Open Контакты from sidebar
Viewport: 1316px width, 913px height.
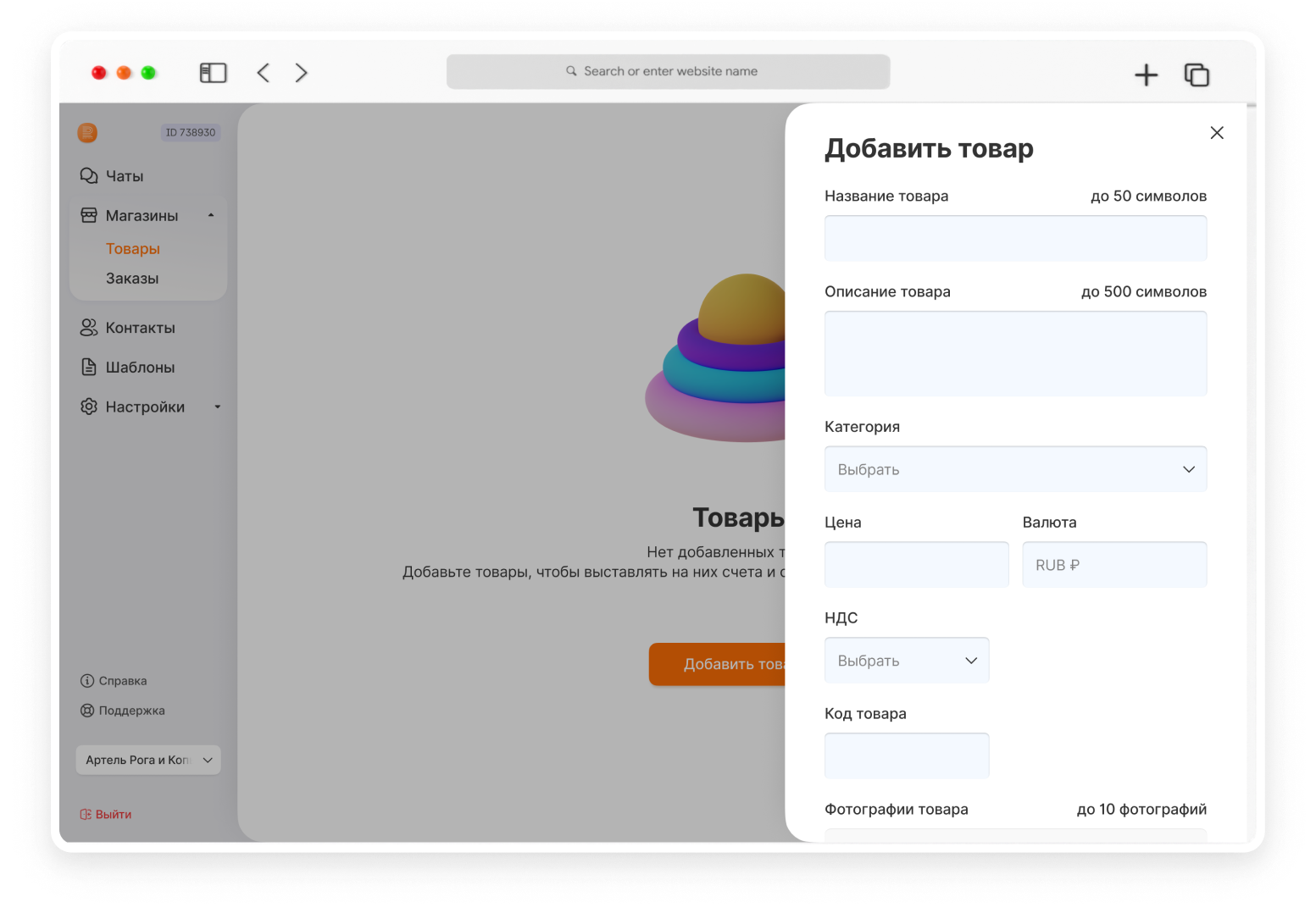point(128,328)
